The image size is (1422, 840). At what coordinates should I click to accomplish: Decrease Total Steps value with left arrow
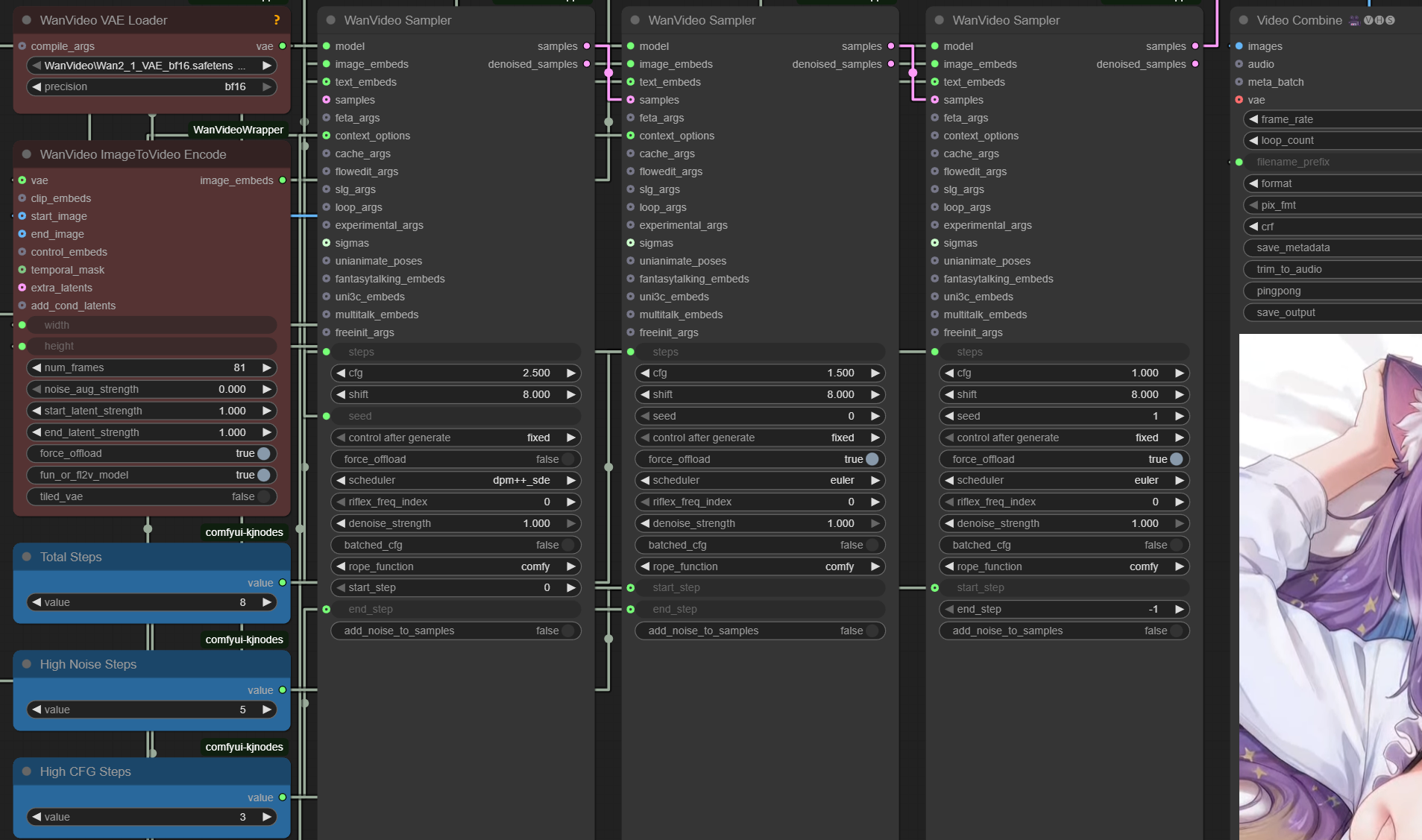pos(37,602)
